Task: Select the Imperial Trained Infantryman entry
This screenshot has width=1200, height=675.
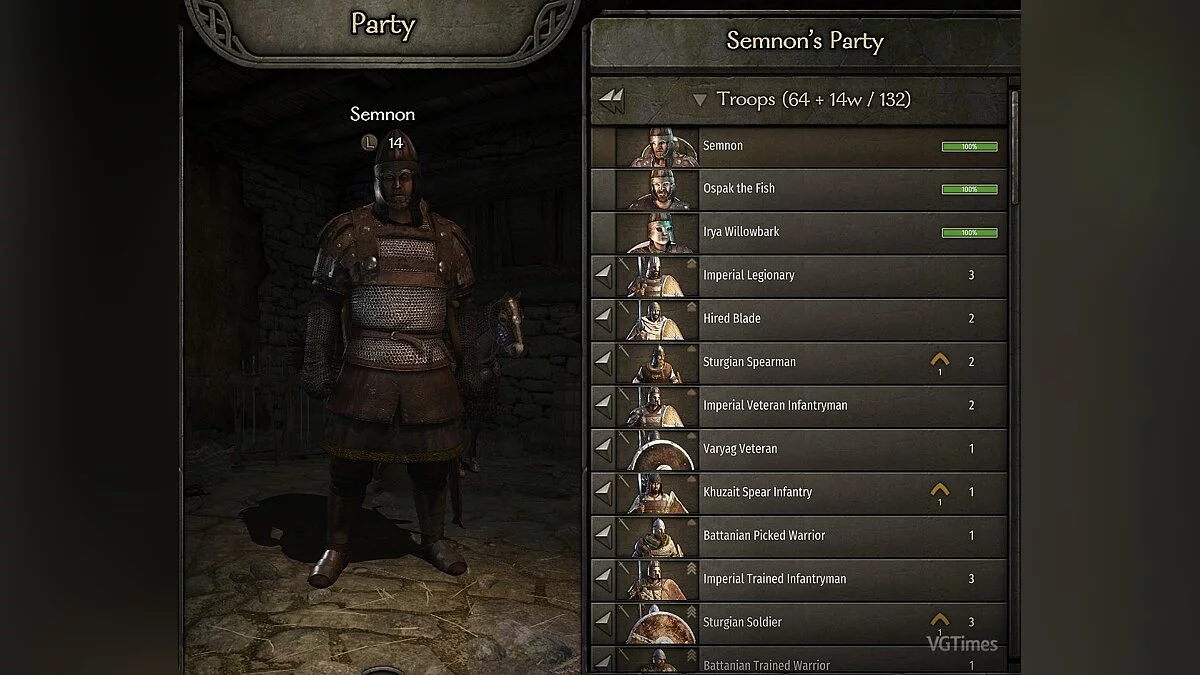Action: [x=799, y=578]
